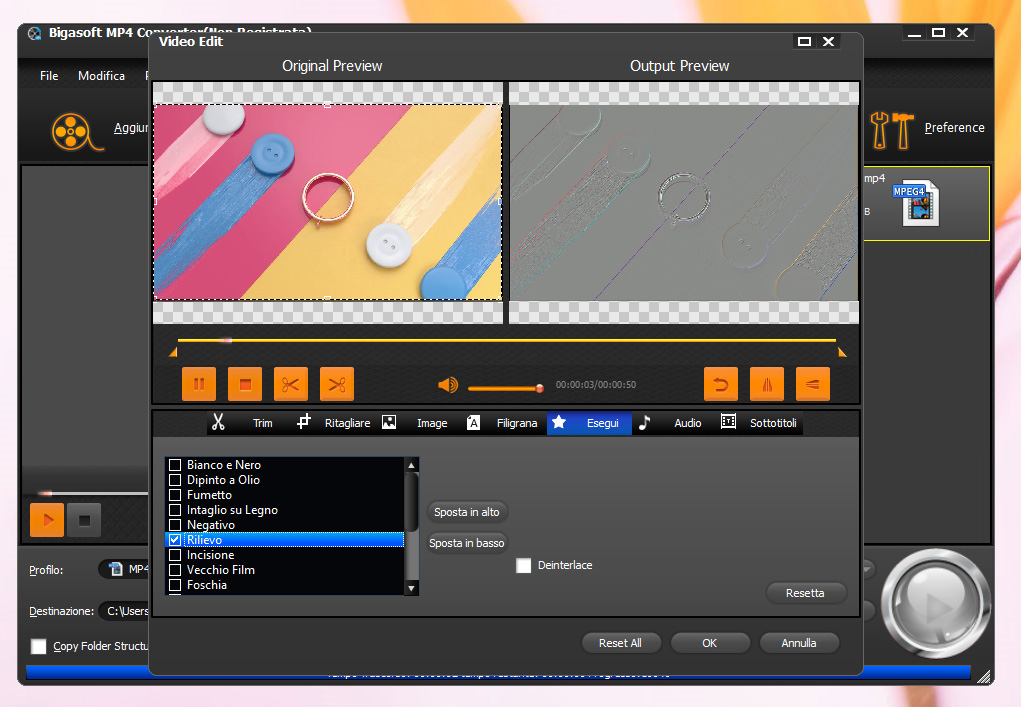Viewport: 1021px width, 707px height.
Task: Flip video vertically with the rightmost icon
Action: coord(813,384)
